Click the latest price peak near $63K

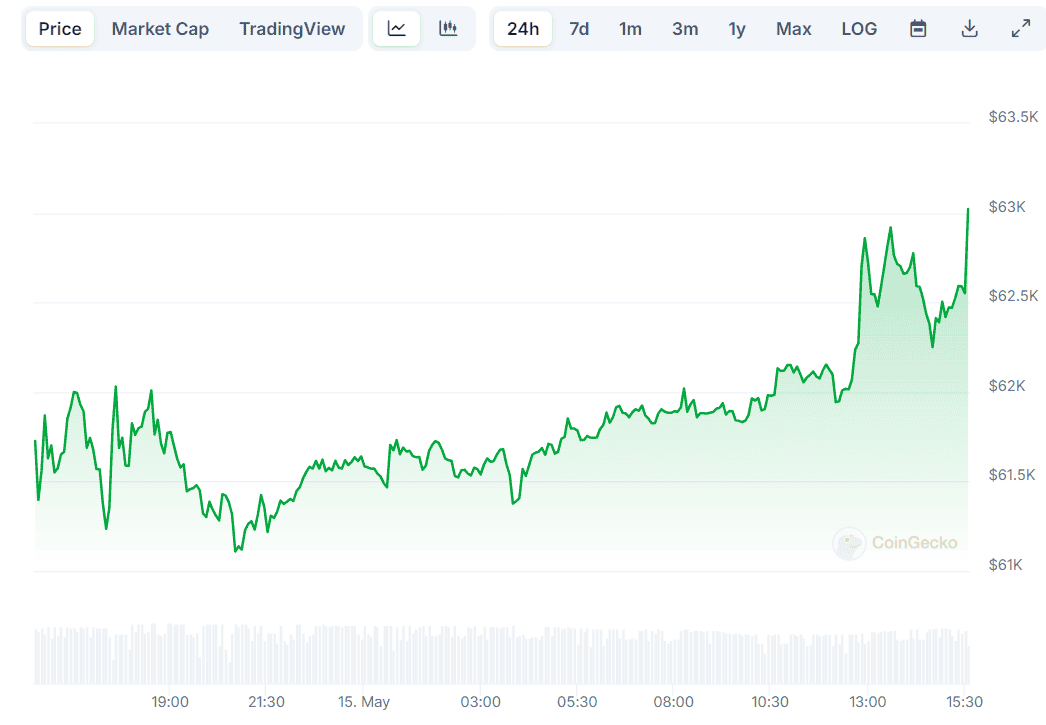pyautogui.click(x=968, y=209)
